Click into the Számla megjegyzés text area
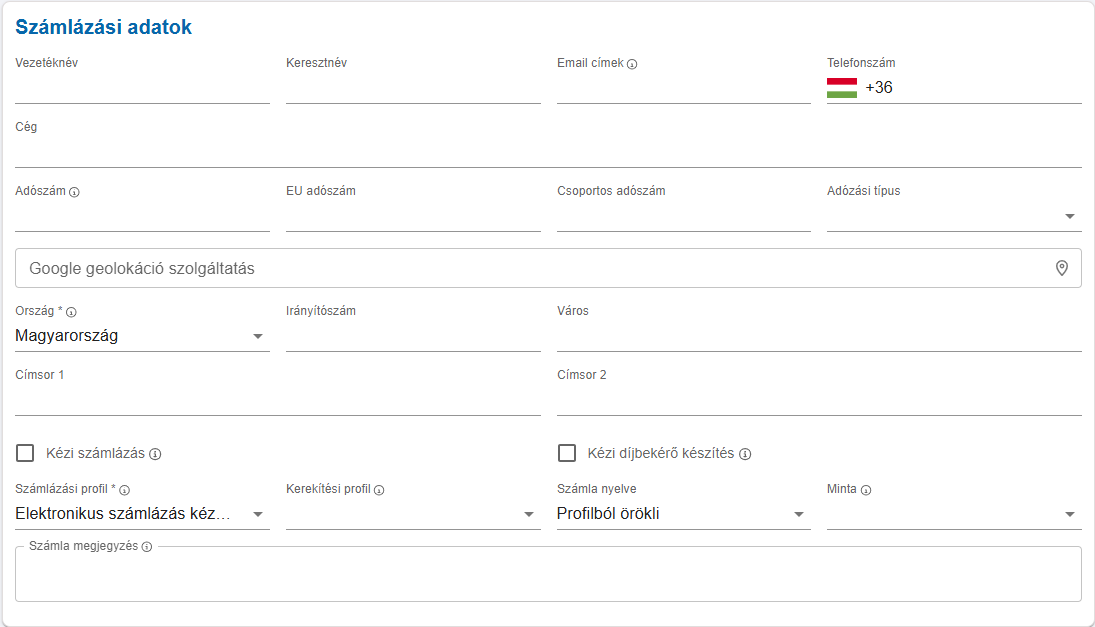The image size is (1095, 627). (x=548, y=578)
